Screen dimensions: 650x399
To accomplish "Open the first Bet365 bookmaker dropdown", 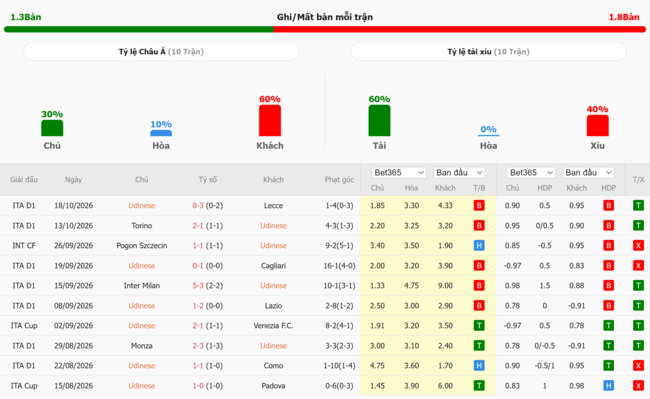I will pos(399,172).
